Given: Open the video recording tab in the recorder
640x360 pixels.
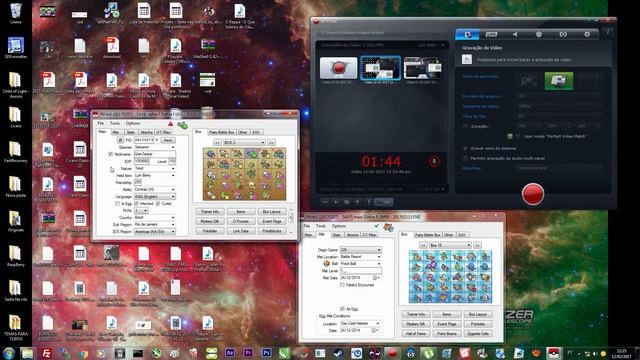Looking at the screenshot, I should 467,35.
